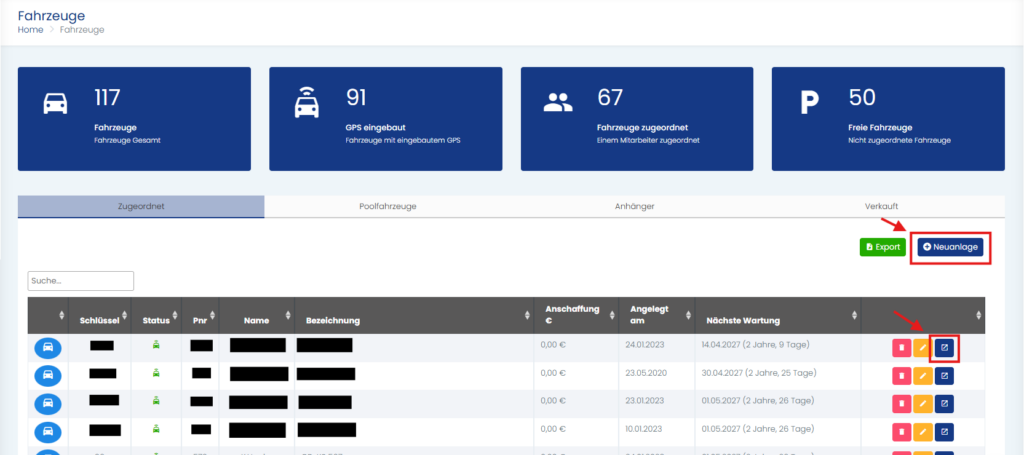Go to Home in the breadcrumb
1024x455 pixels.
coord(30,31)
